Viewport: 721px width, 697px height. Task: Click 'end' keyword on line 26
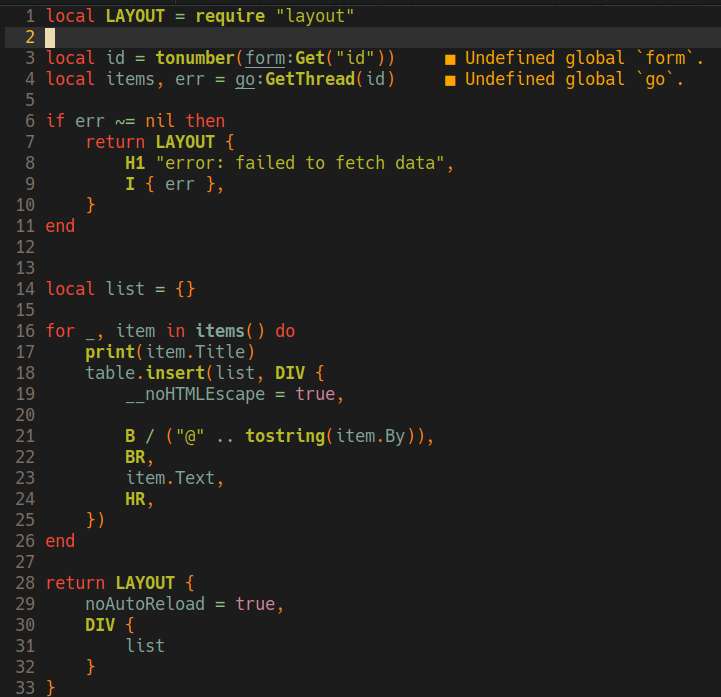click(60, 541)
